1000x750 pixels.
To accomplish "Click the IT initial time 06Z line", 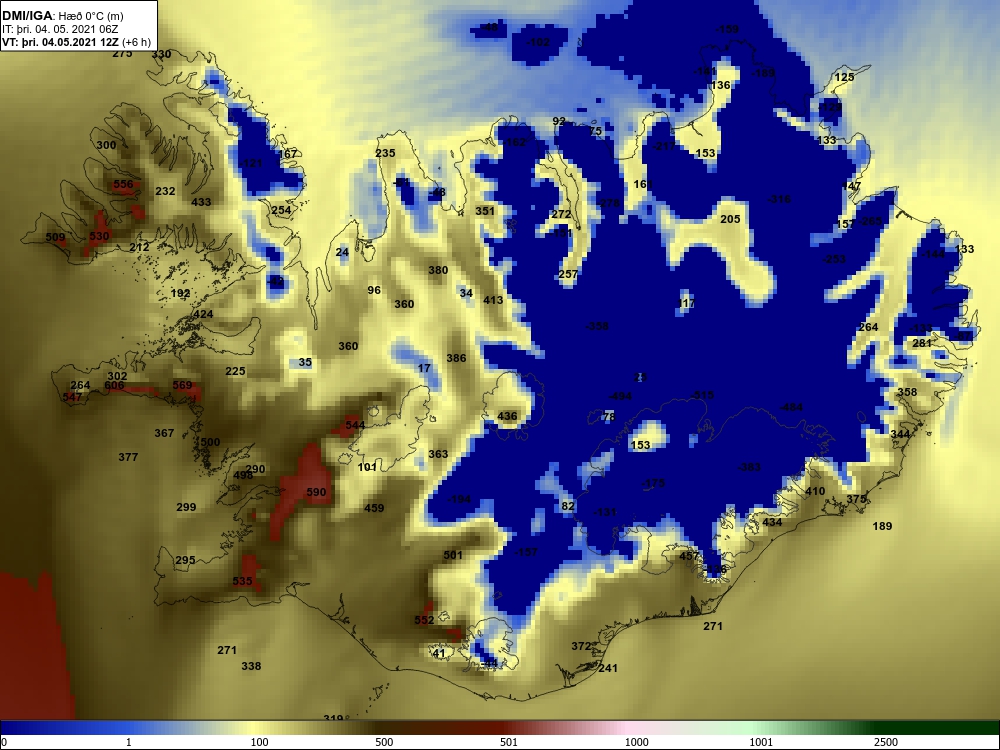I will (x=60, y=29).
